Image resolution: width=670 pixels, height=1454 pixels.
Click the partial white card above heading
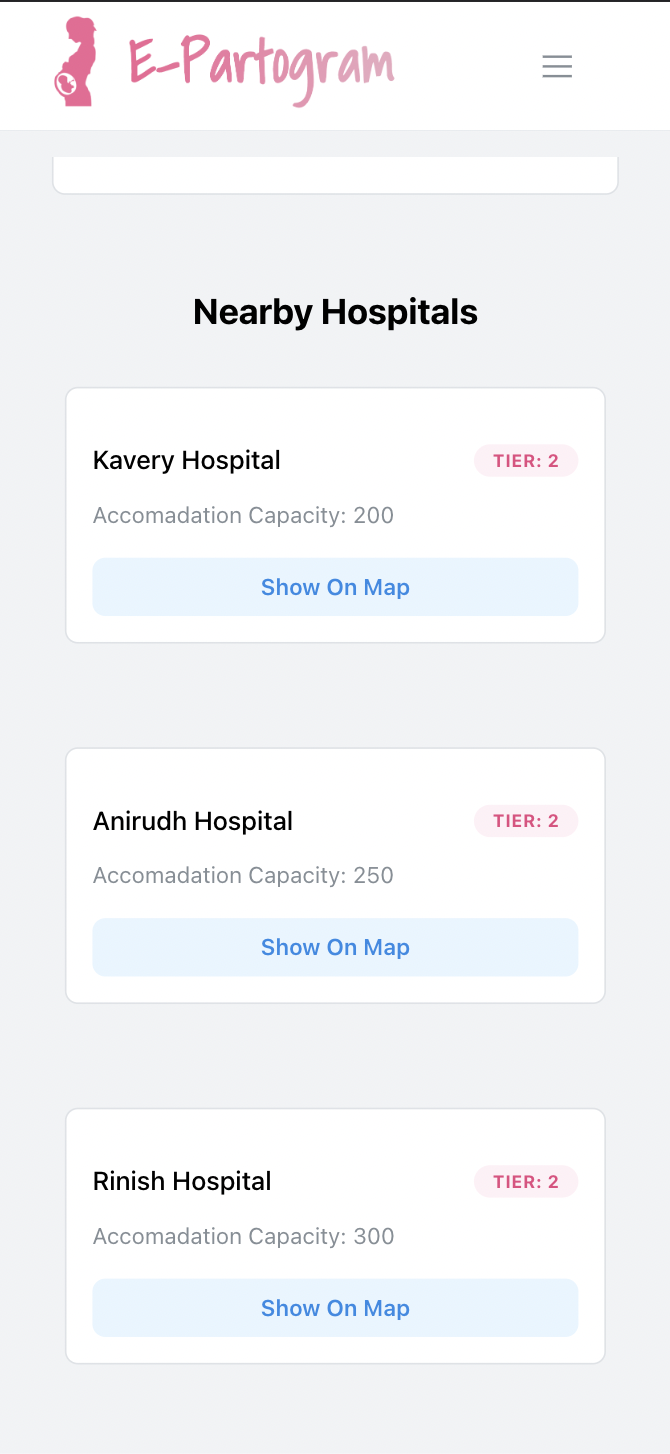pos(335,174)
